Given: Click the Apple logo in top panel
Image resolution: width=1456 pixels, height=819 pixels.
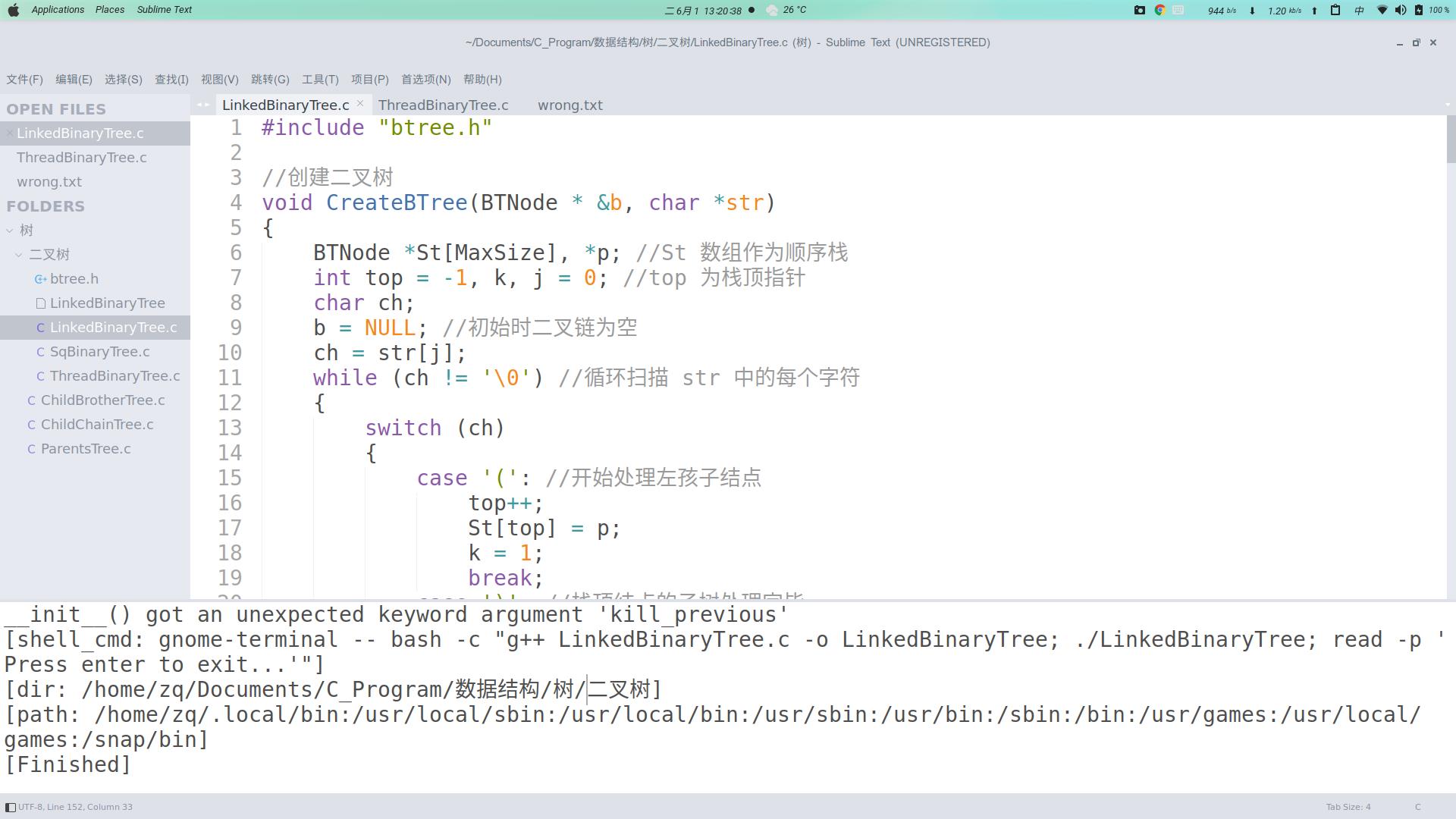Looking at the screenshot, I should (x=13, y=10).
